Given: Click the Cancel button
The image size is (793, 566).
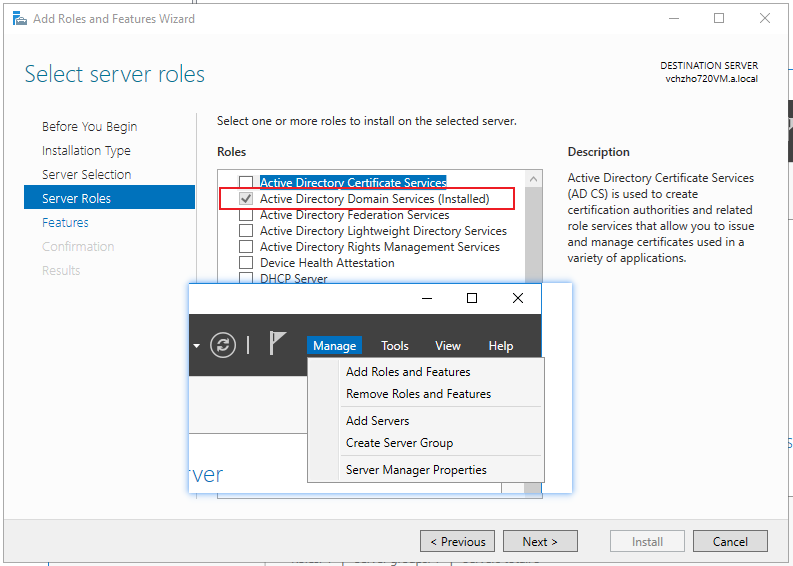Looking at the screenshot, I should coord(730,541).
